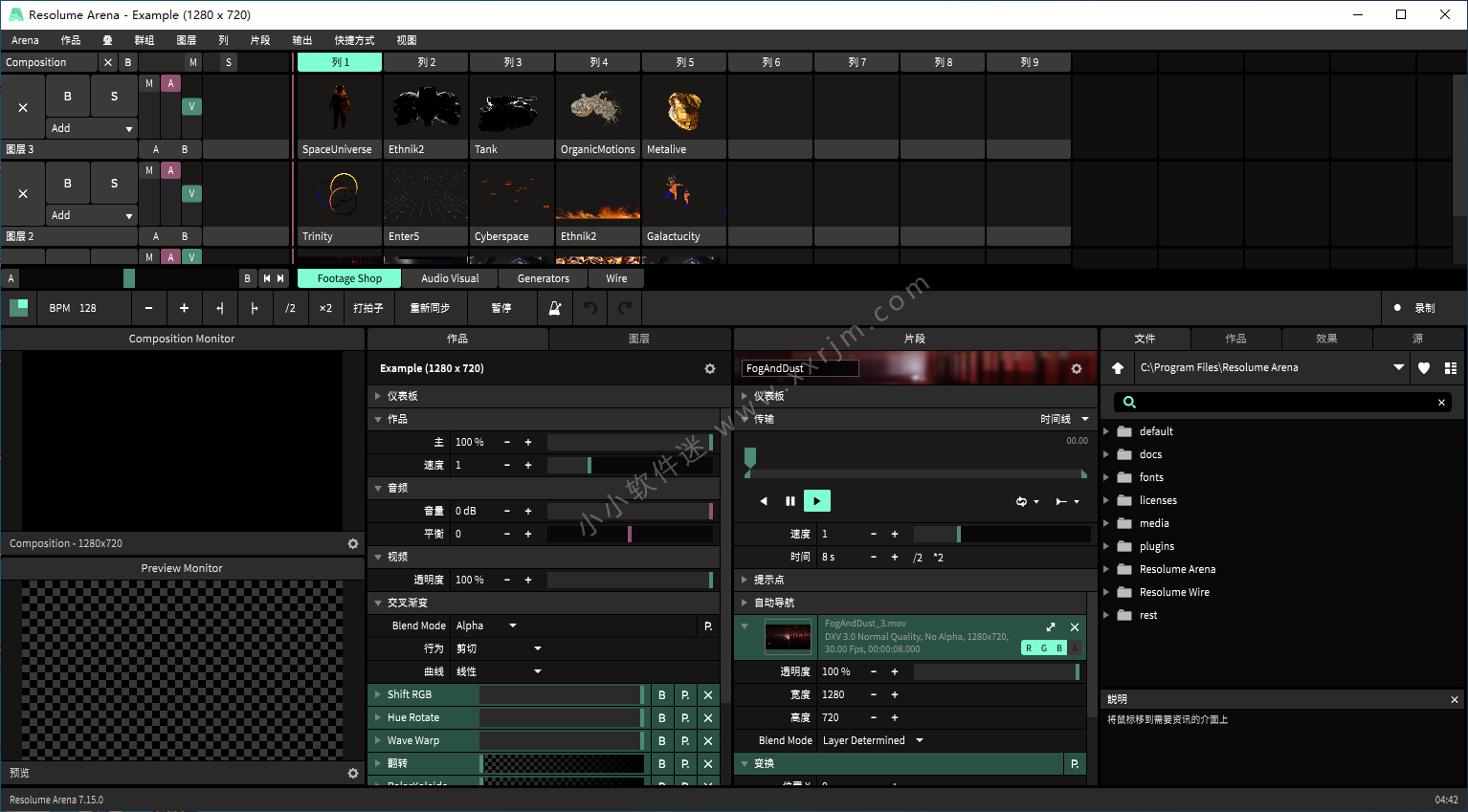Click the composition 透明度 opacity slider
This screenshot has height=812, width=1468.
point(630,581)
